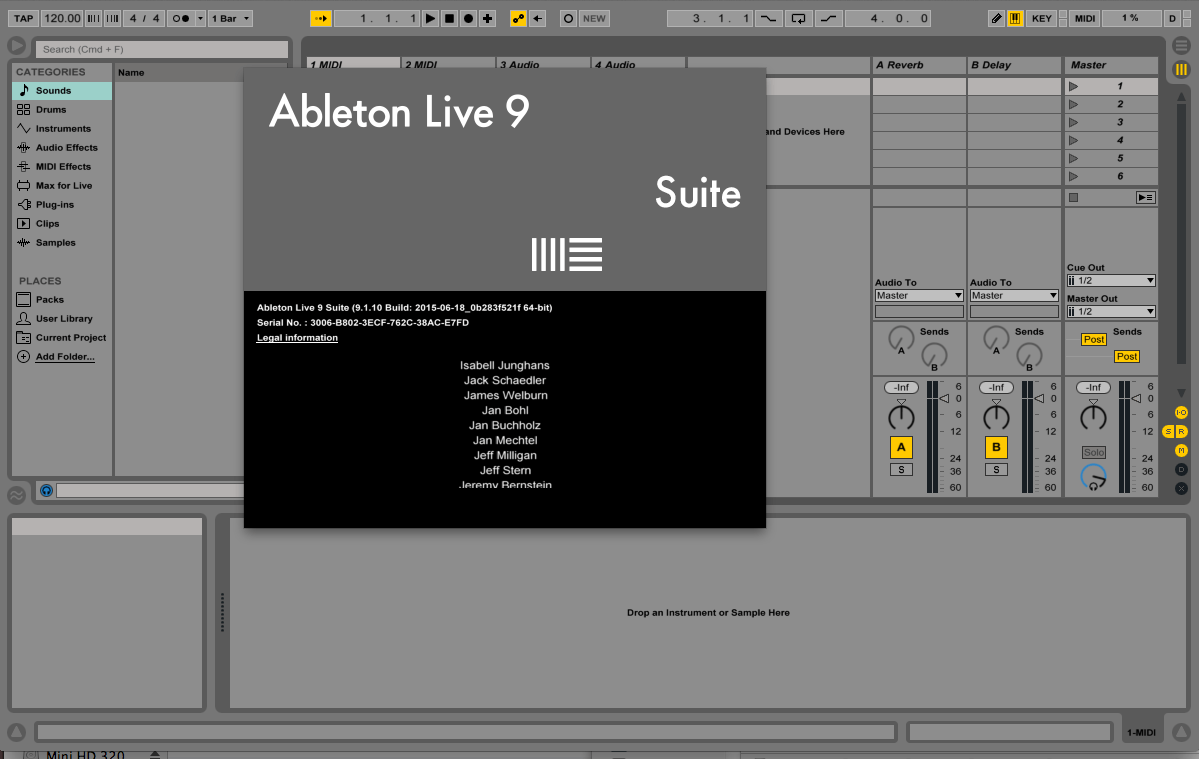The width and height of the screenshot is (1199, 759).
Task: Open the metronome settings dropdown arrow
Action: coord(200,18)
